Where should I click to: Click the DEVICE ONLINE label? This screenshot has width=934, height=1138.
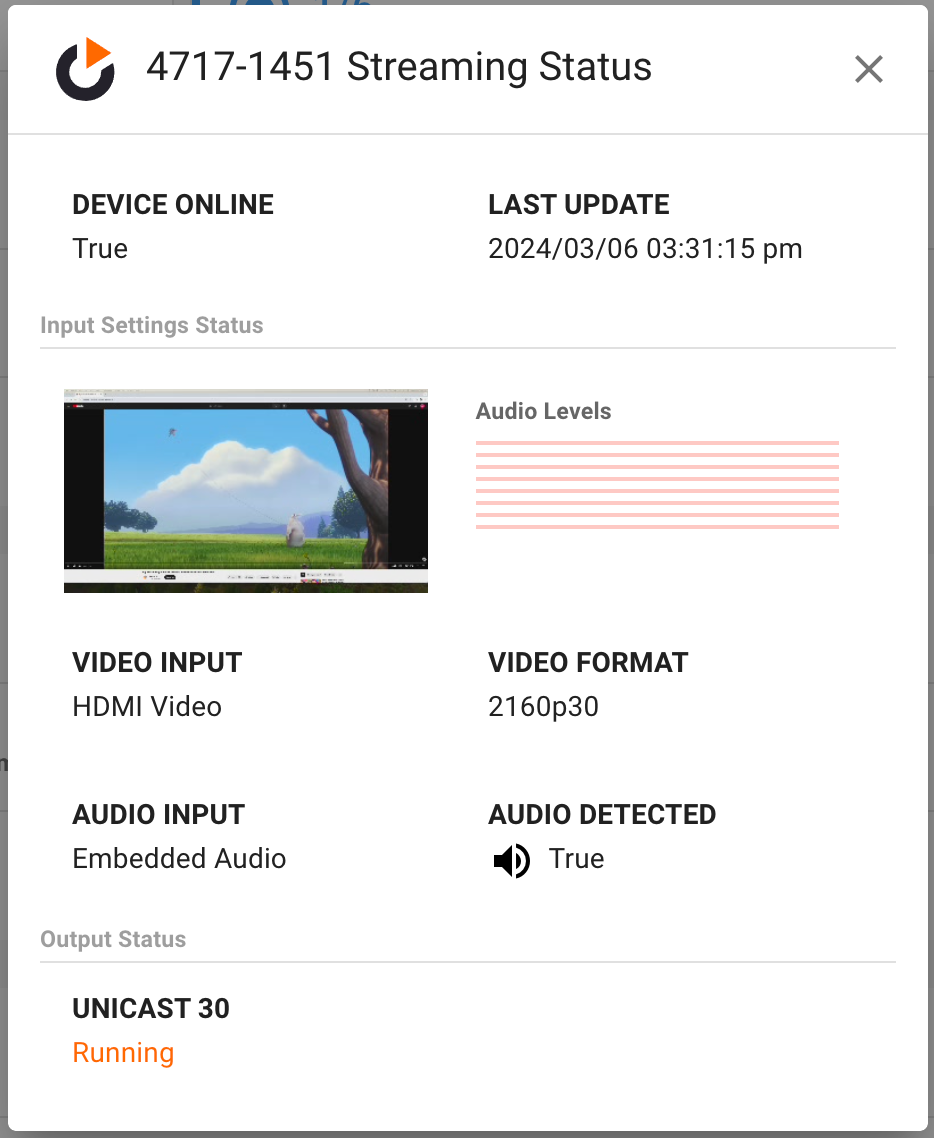[173, 205]
